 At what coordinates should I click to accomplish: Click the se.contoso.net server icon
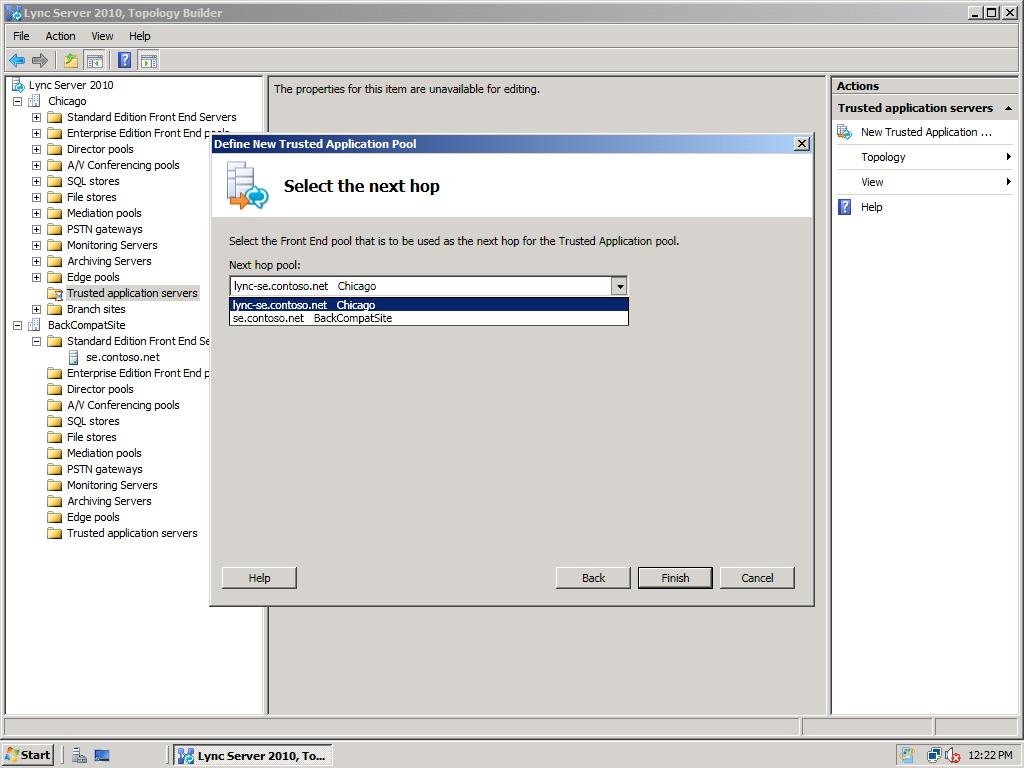click(74, 357)
